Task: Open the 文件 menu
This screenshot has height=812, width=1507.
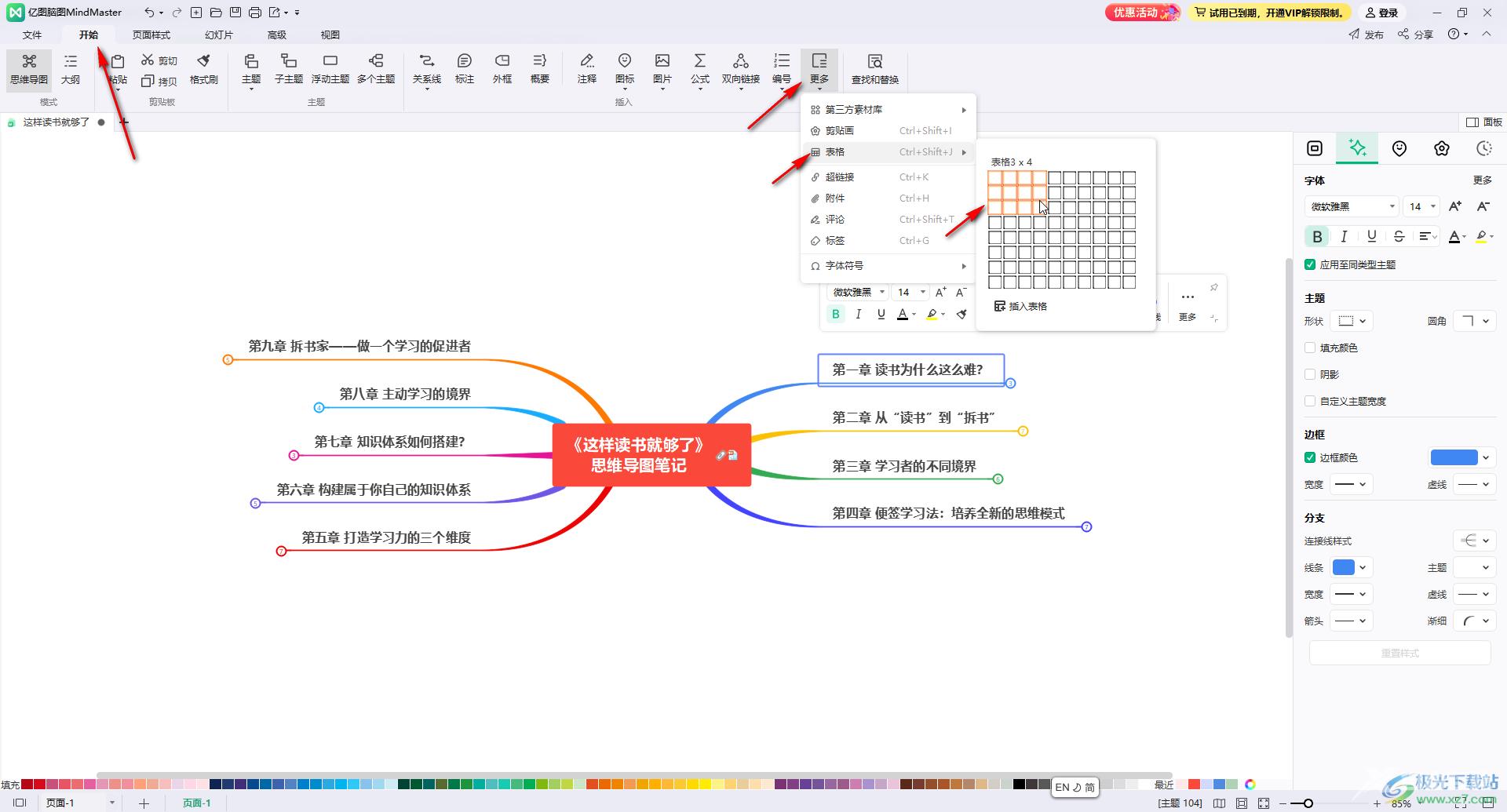Action: tap(32, 35)
